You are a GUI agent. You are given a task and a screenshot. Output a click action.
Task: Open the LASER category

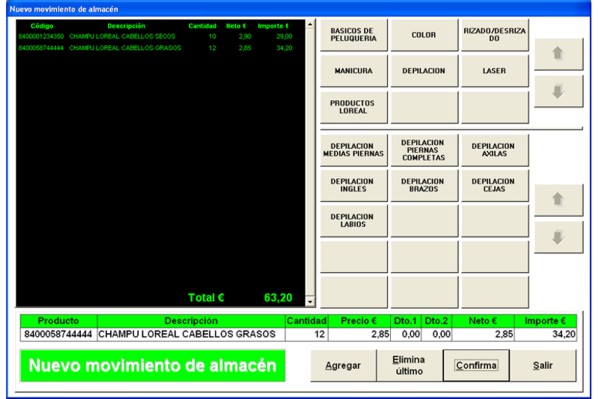[x=495, y=71]
